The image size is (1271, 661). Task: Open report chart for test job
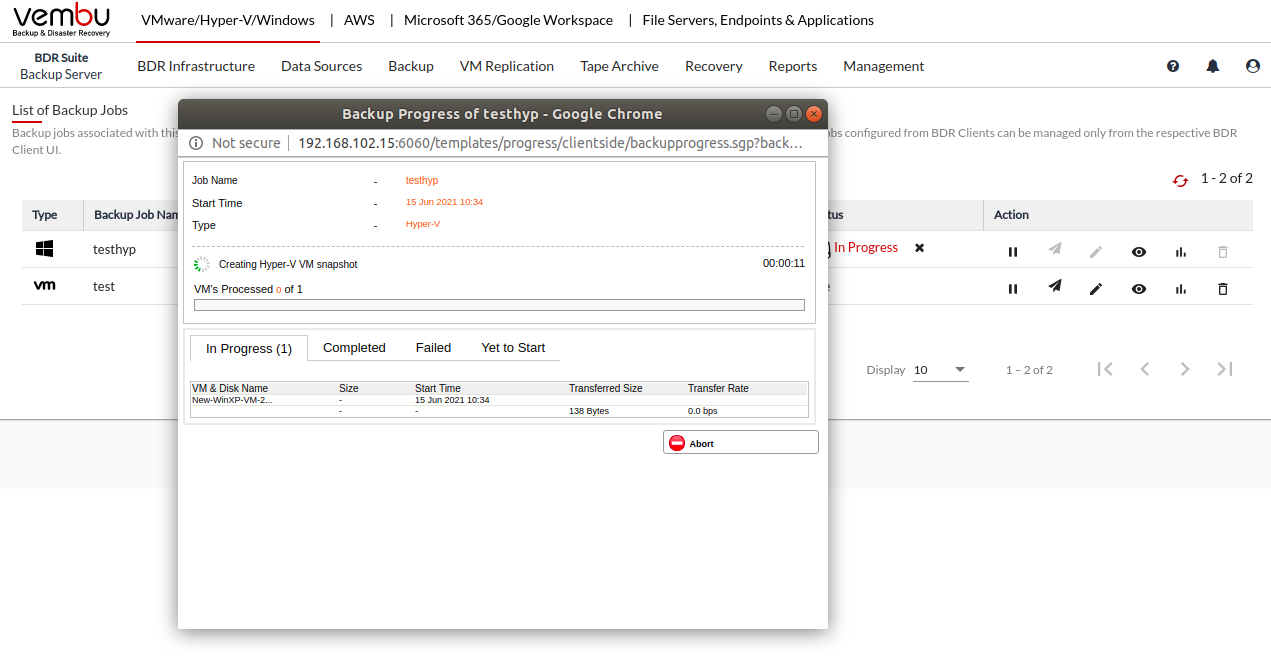1181,289
